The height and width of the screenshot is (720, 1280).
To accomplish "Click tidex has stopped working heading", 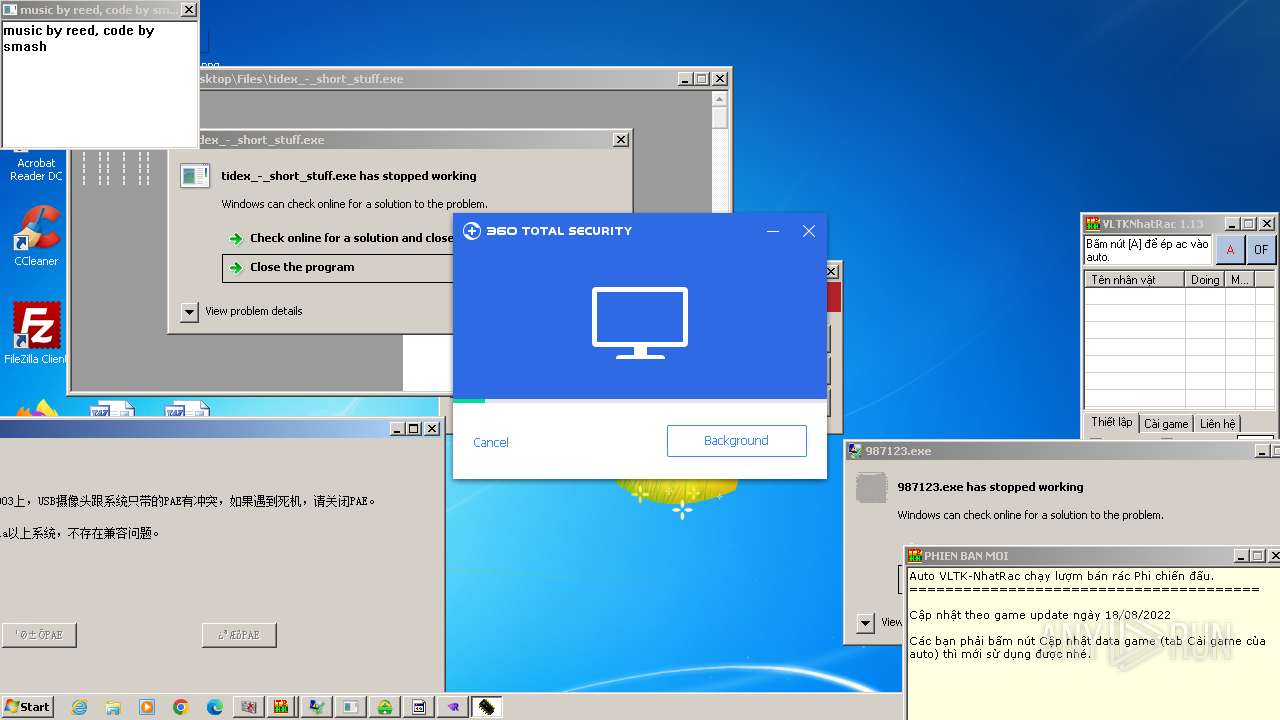I will (x=349, y=176).
